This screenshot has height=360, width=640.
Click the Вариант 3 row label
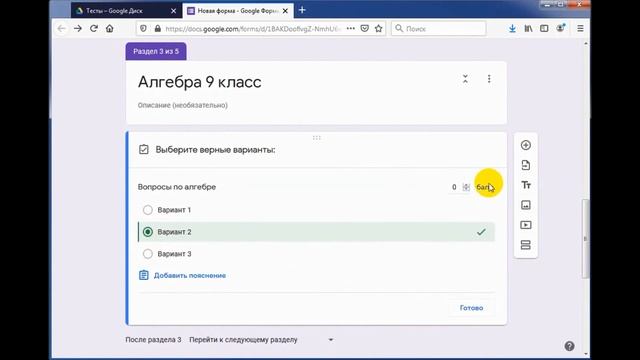pos(174,254)
